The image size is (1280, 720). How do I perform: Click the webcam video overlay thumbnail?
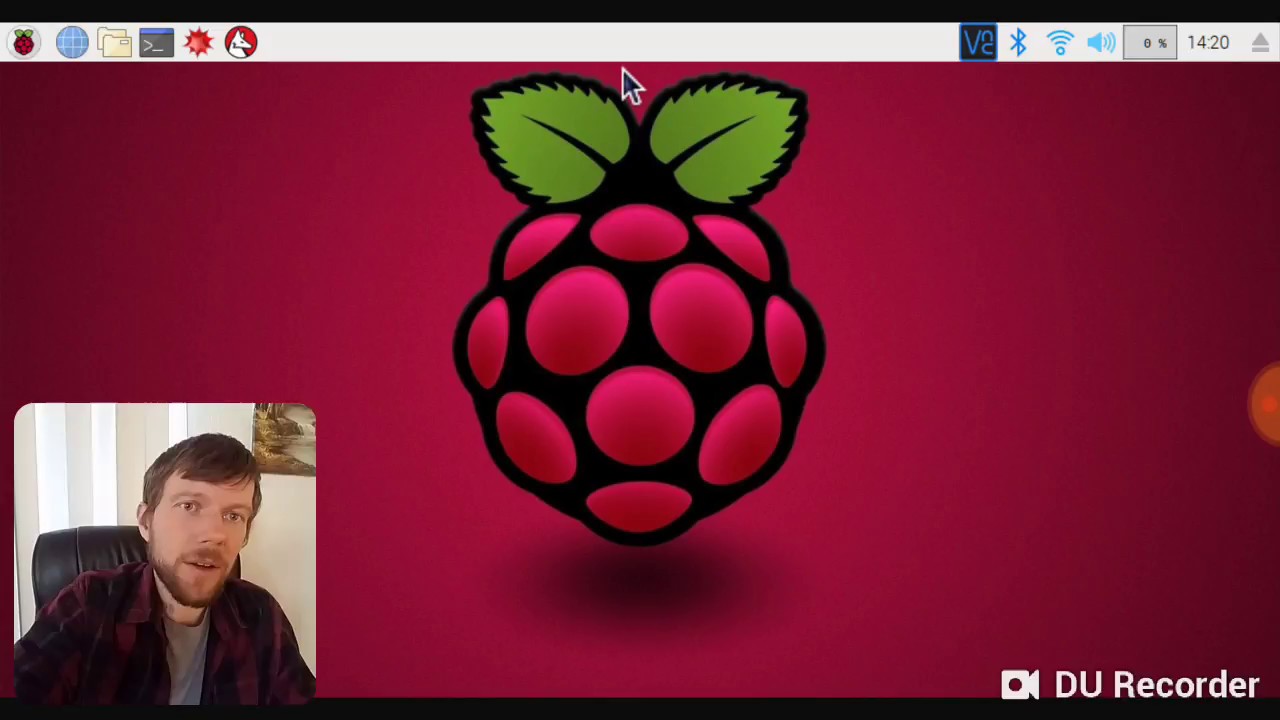tap(165, 553)
